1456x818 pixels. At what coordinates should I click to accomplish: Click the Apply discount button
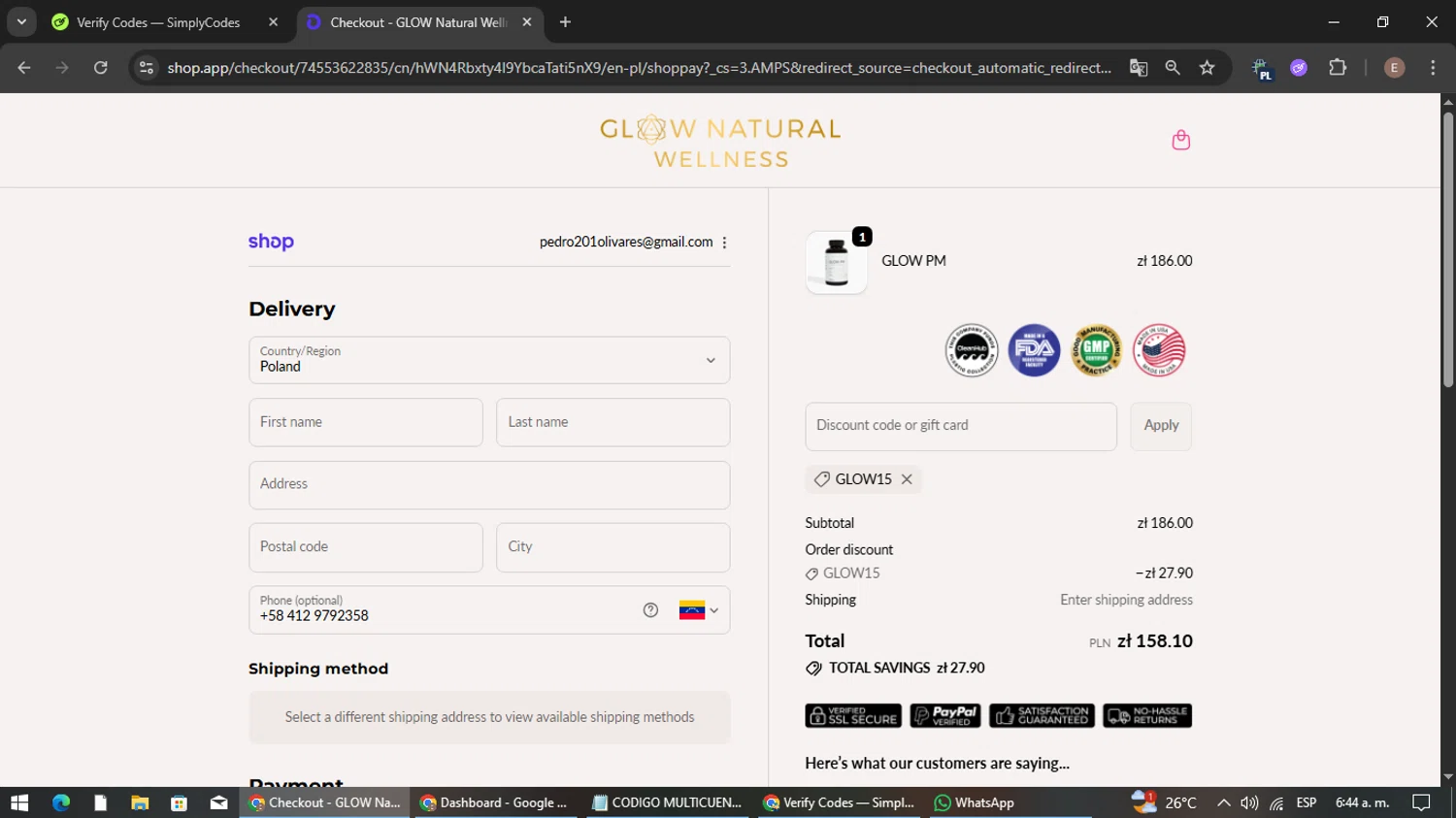click(1161, 427)
